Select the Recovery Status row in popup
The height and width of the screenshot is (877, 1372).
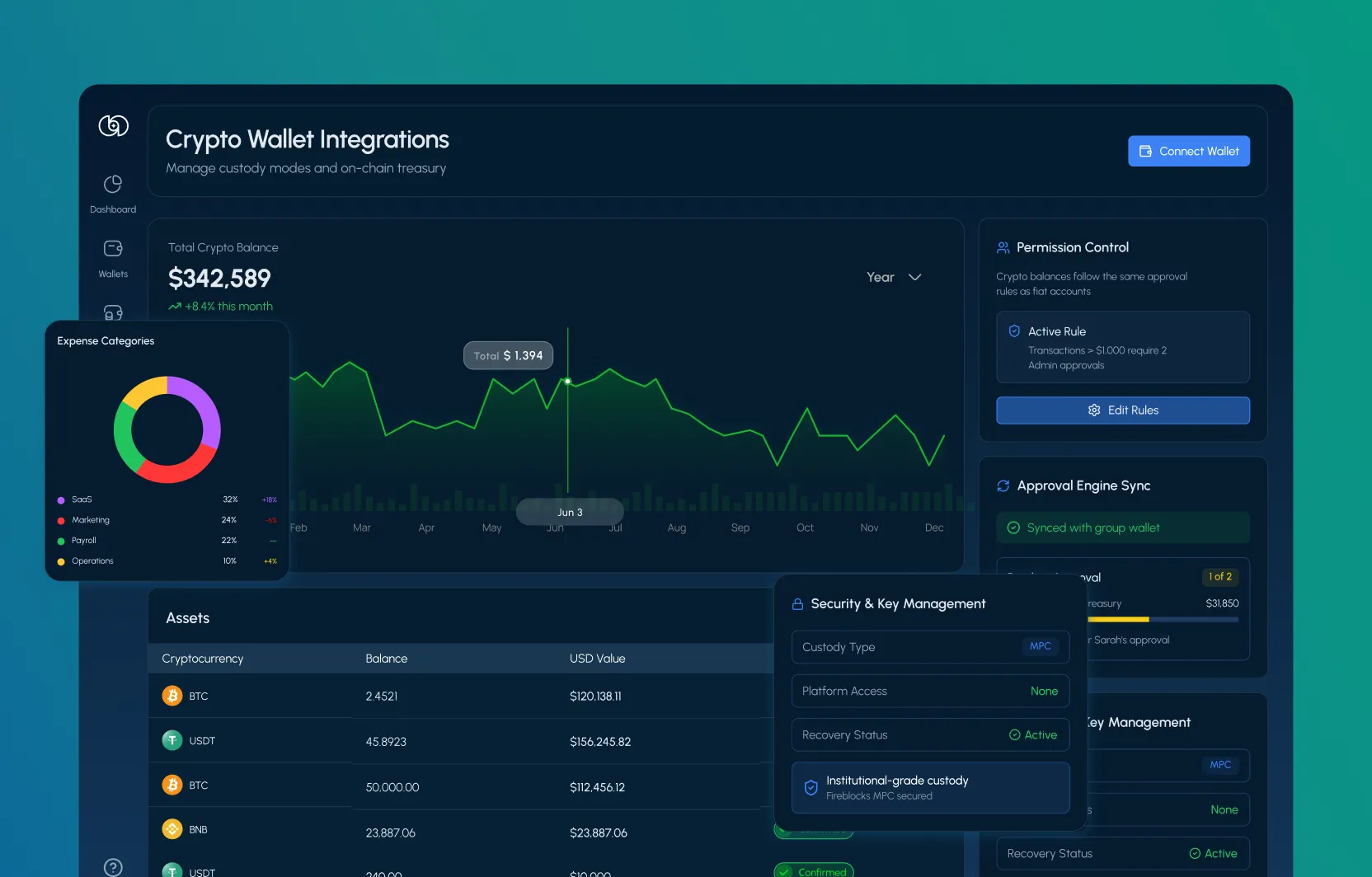point(930,735)
